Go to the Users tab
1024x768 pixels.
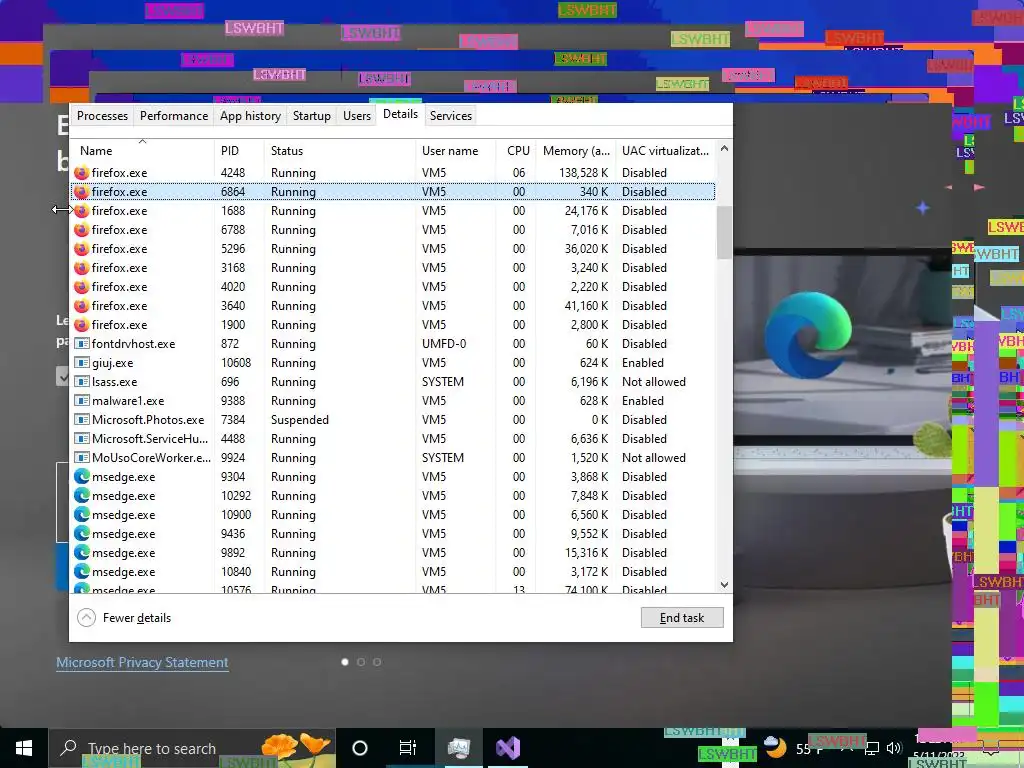(357, 116)
